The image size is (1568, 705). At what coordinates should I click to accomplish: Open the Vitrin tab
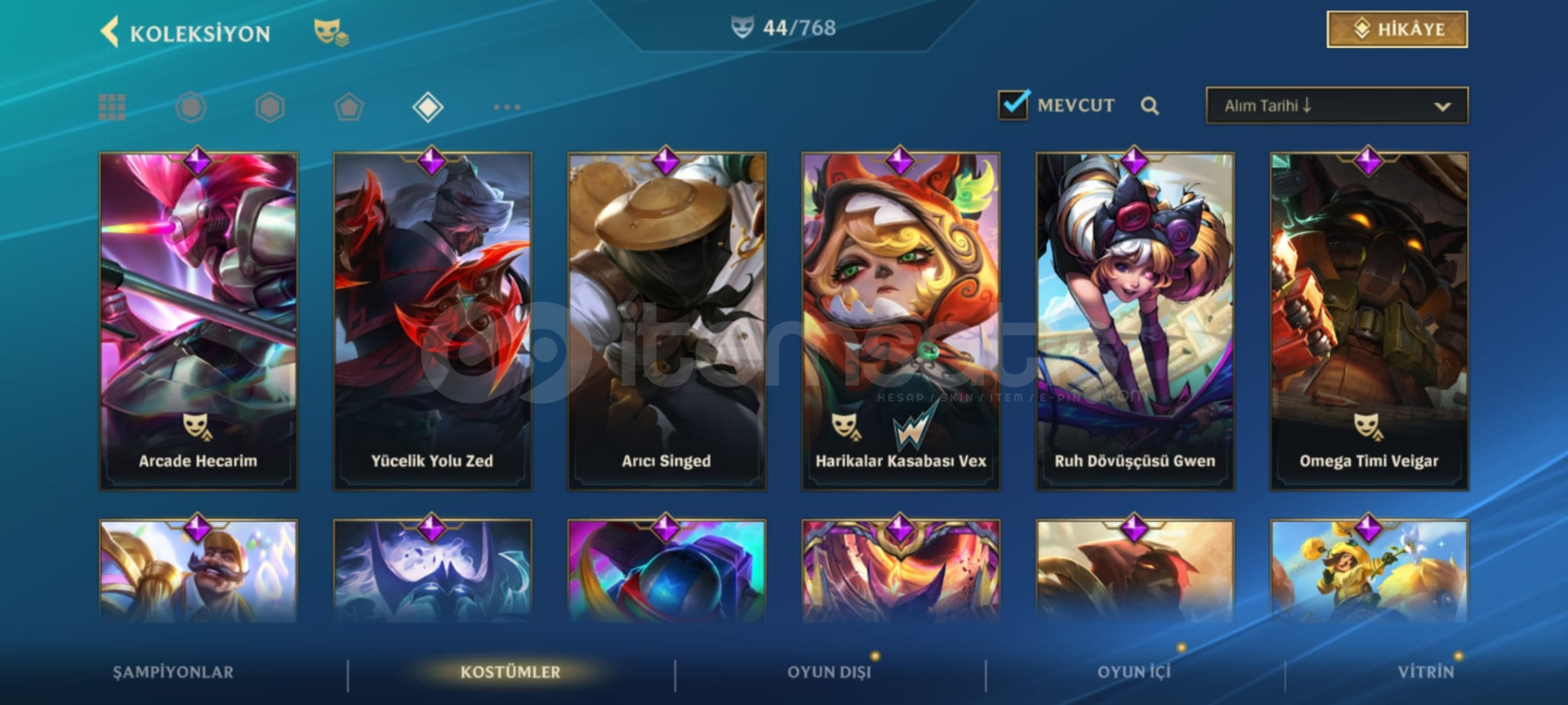pyautogui.click(x=1426, y=672)
